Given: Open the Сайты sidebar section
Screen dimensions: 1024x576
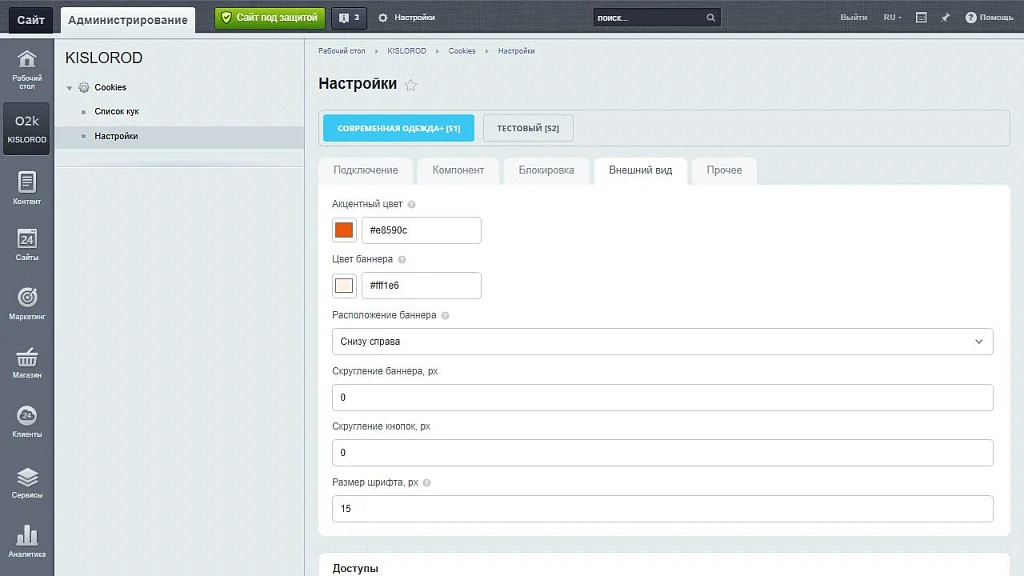Looking at the screenshot, I should [x=27, y=245].
